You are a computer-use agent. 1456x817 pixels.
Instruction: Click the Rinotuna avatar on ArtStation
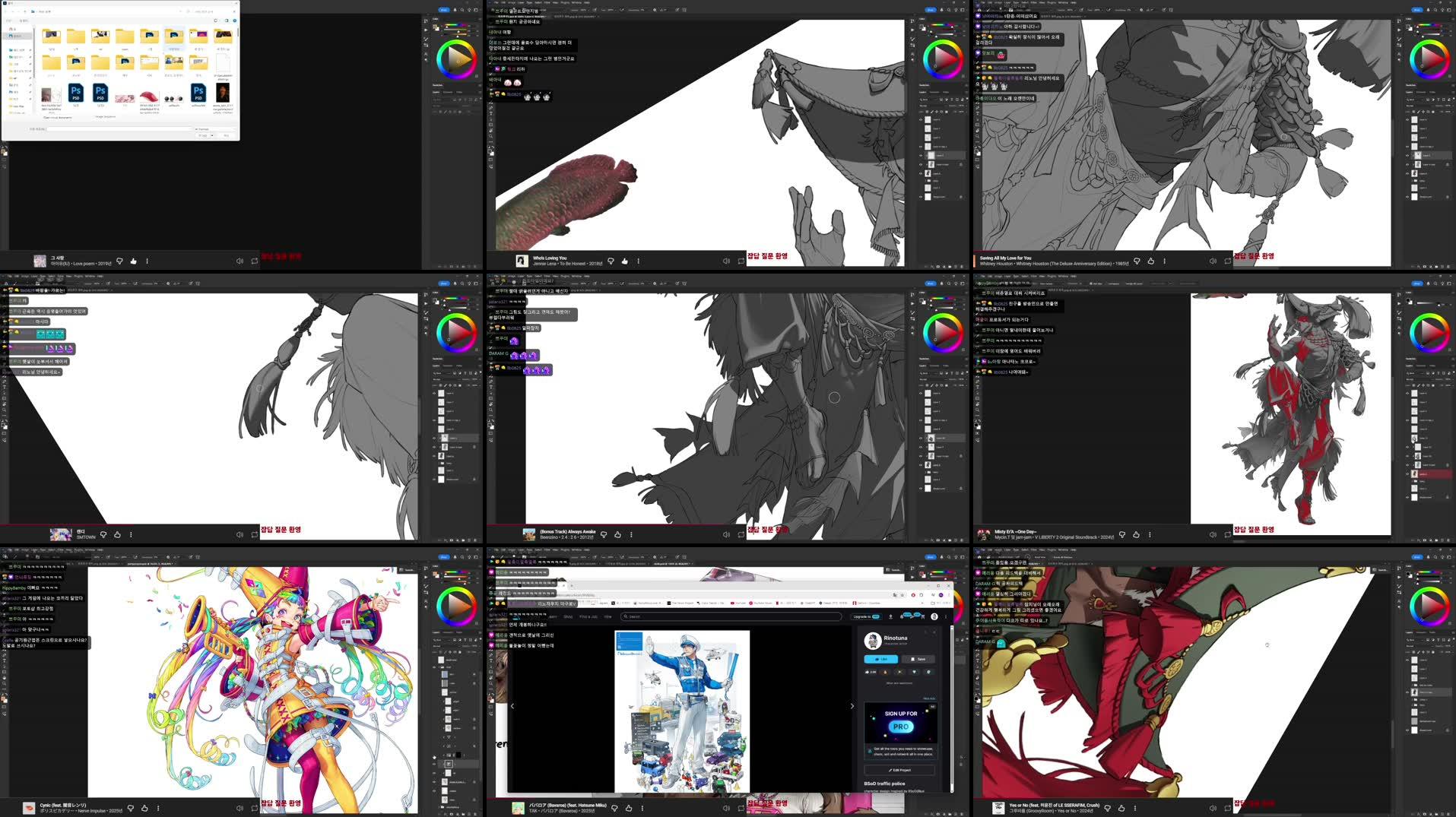point(873,641)
